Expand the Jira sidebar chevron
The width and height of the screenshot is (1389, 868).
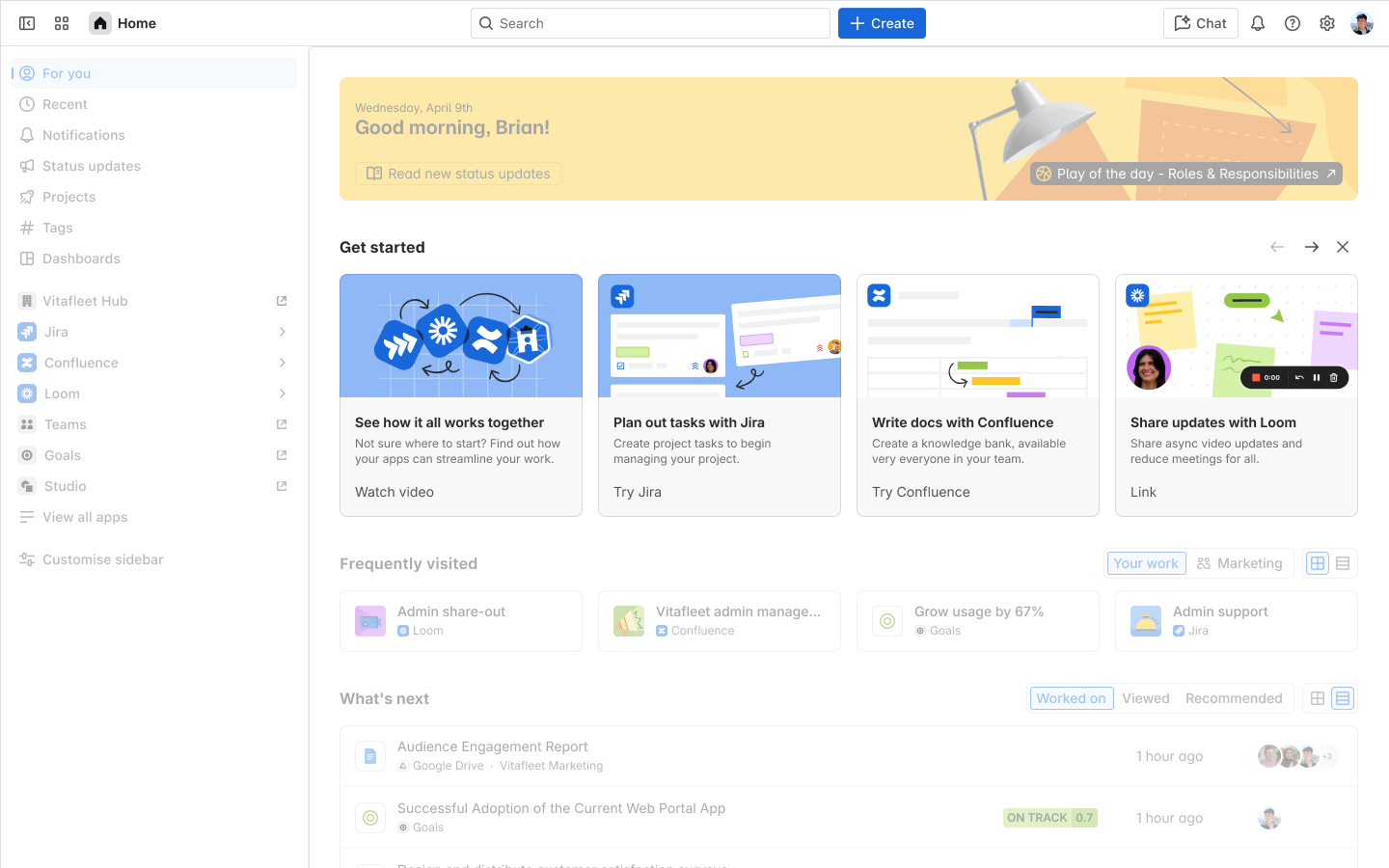point(283,332)
